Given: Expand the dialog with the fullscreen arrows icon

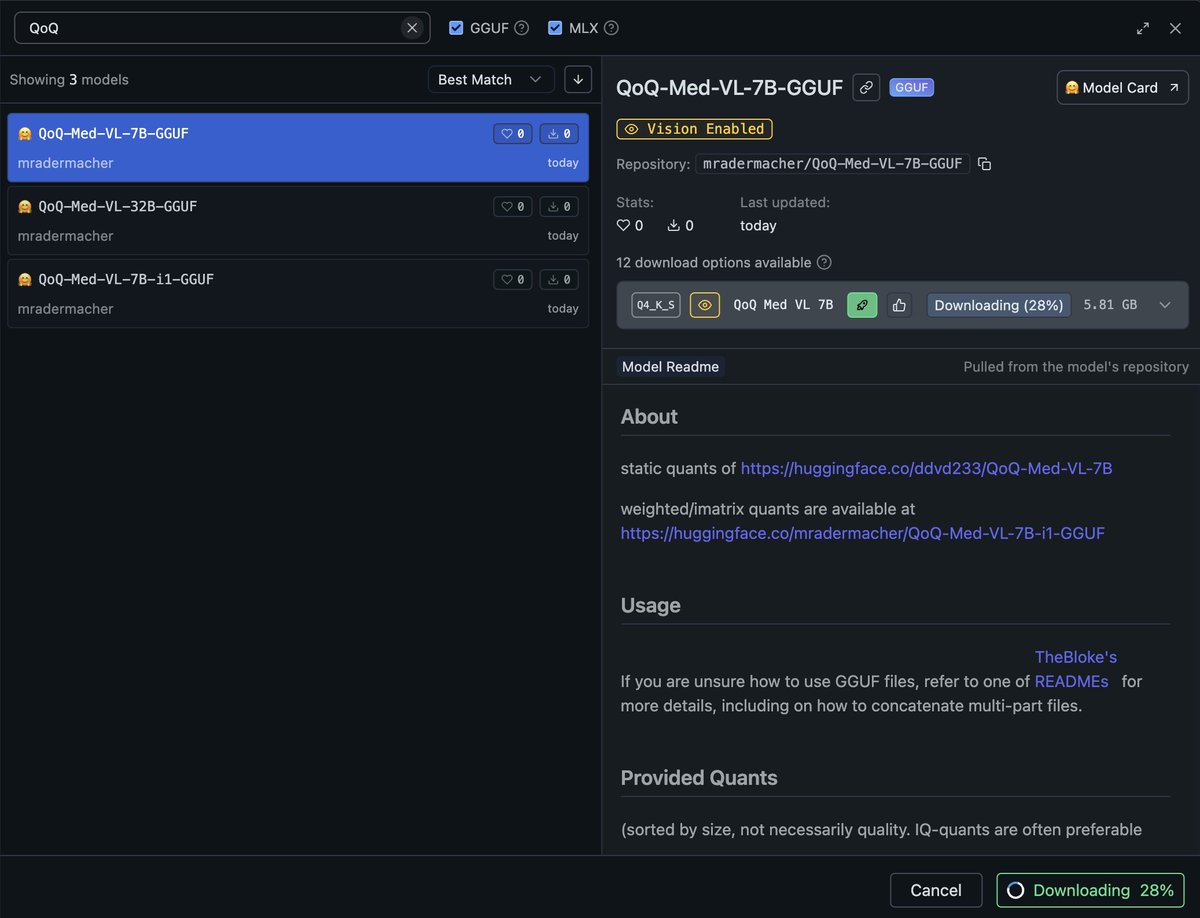Looking at the screenshot, I should coord(1143,28).
